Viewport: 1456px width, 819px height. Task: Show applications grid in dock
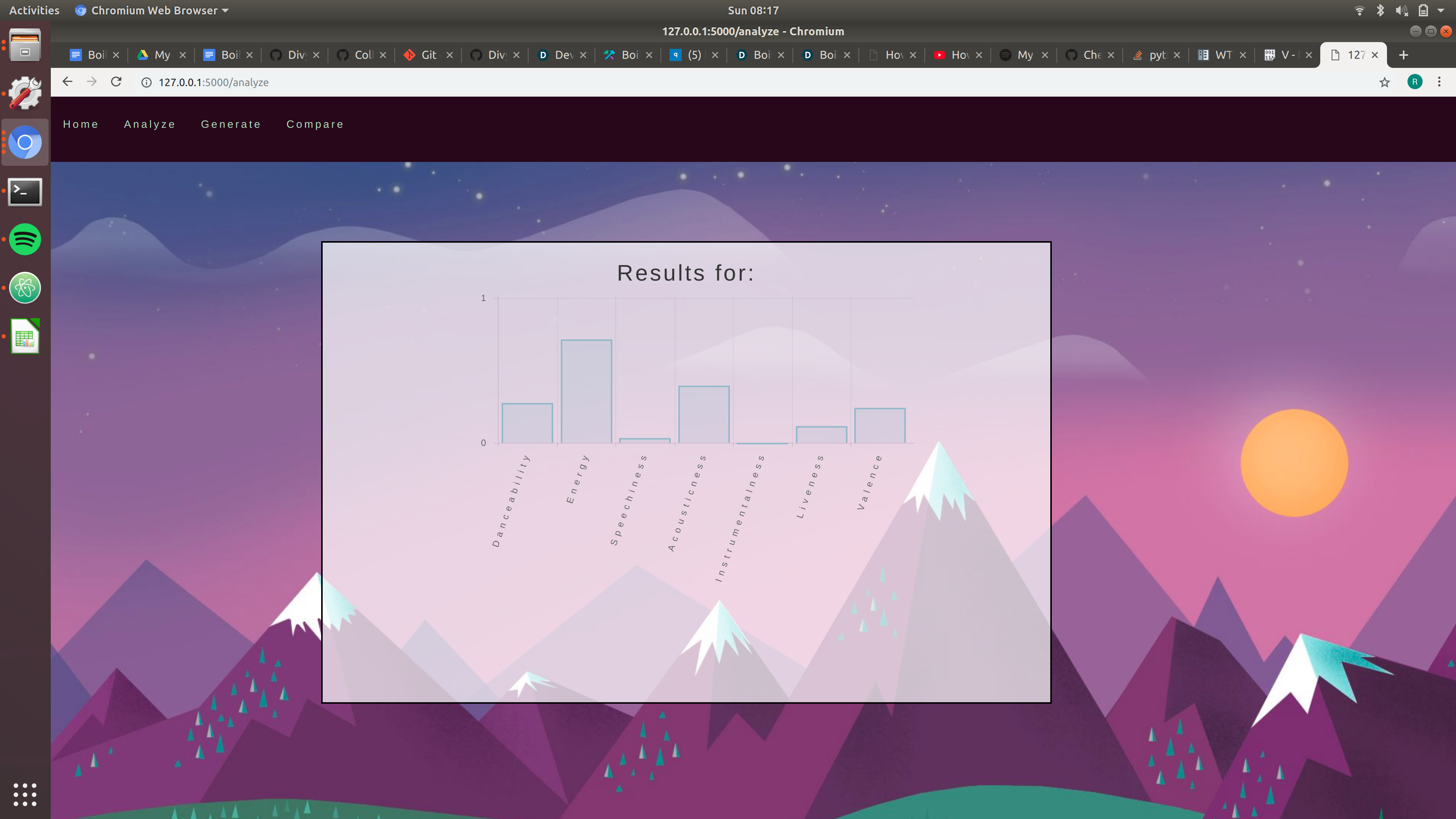tap(25, 794)
